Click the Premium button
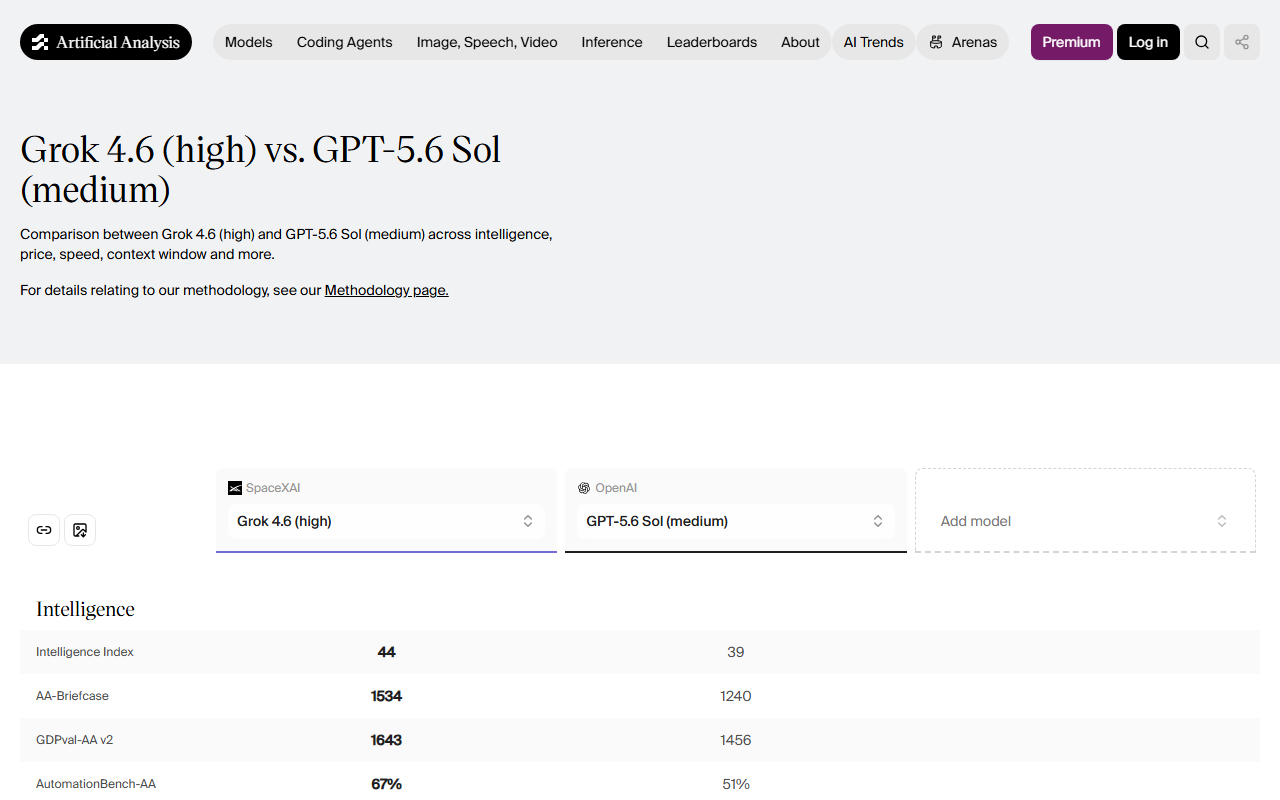The height and width of the screenshot is (800, 1280). tap(1072, 42)
